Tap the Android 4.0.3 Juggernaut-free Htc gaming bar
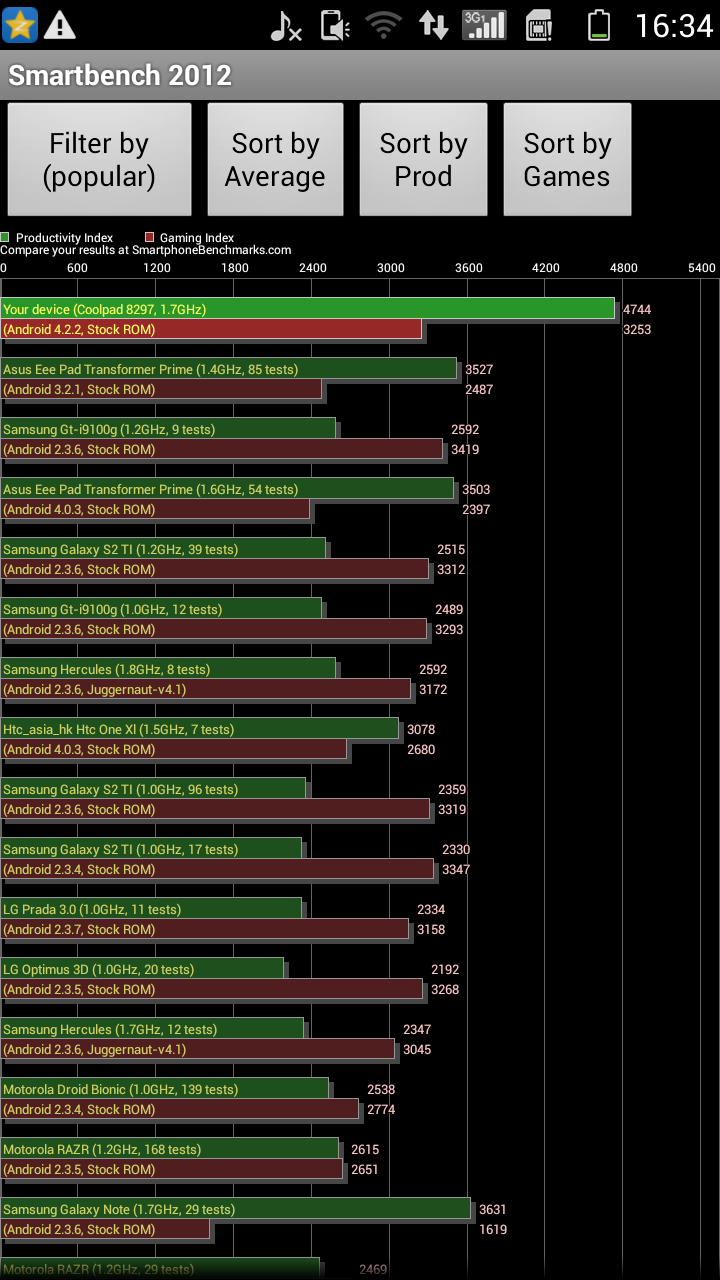720x1280 pixels. tap(174, 749)
